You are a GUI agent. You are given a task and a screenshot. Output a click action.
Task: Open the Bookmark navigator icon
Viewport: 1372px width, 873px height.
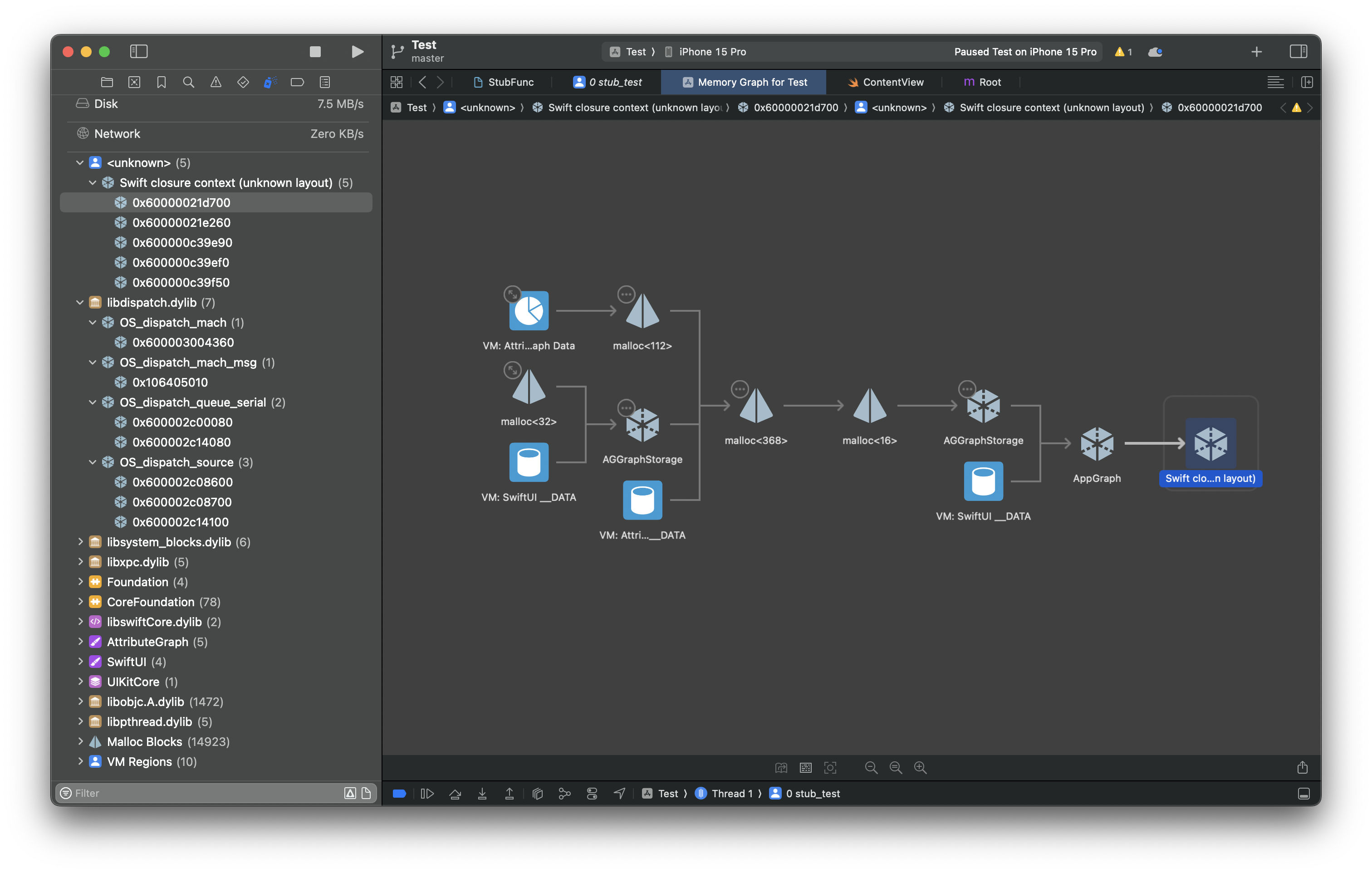coord(161,82)
